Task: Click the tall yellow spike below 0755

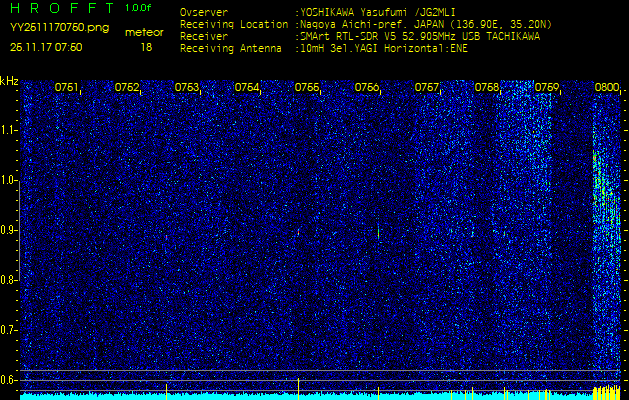Action: click(298, 388)
